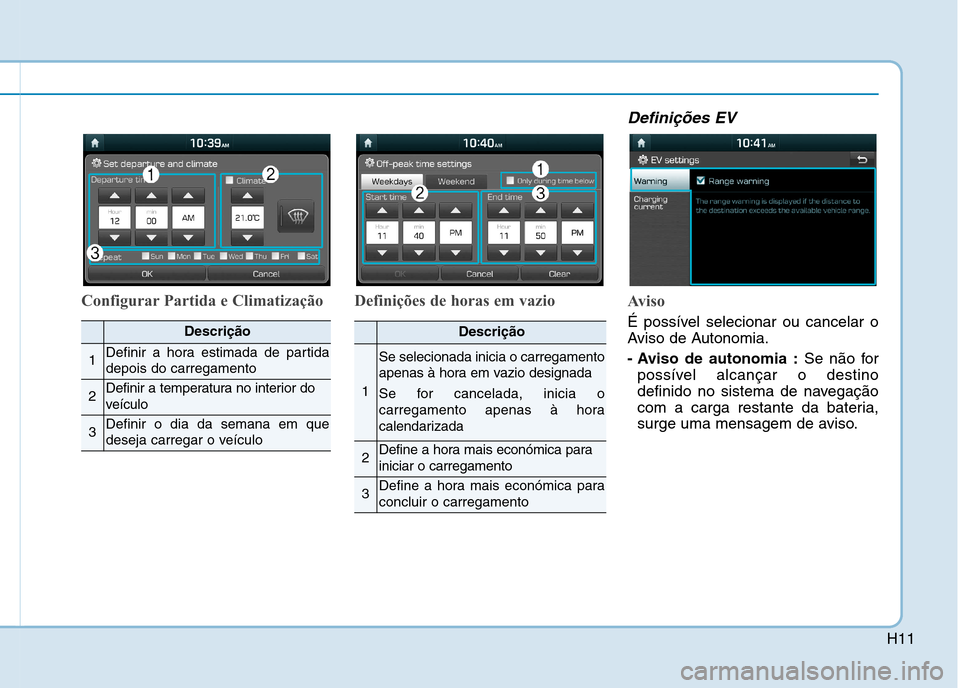Screen dimensions: 960x688
Task: Check the Sun repeat day
Action: pyautogui.click(x=146, y=256)
